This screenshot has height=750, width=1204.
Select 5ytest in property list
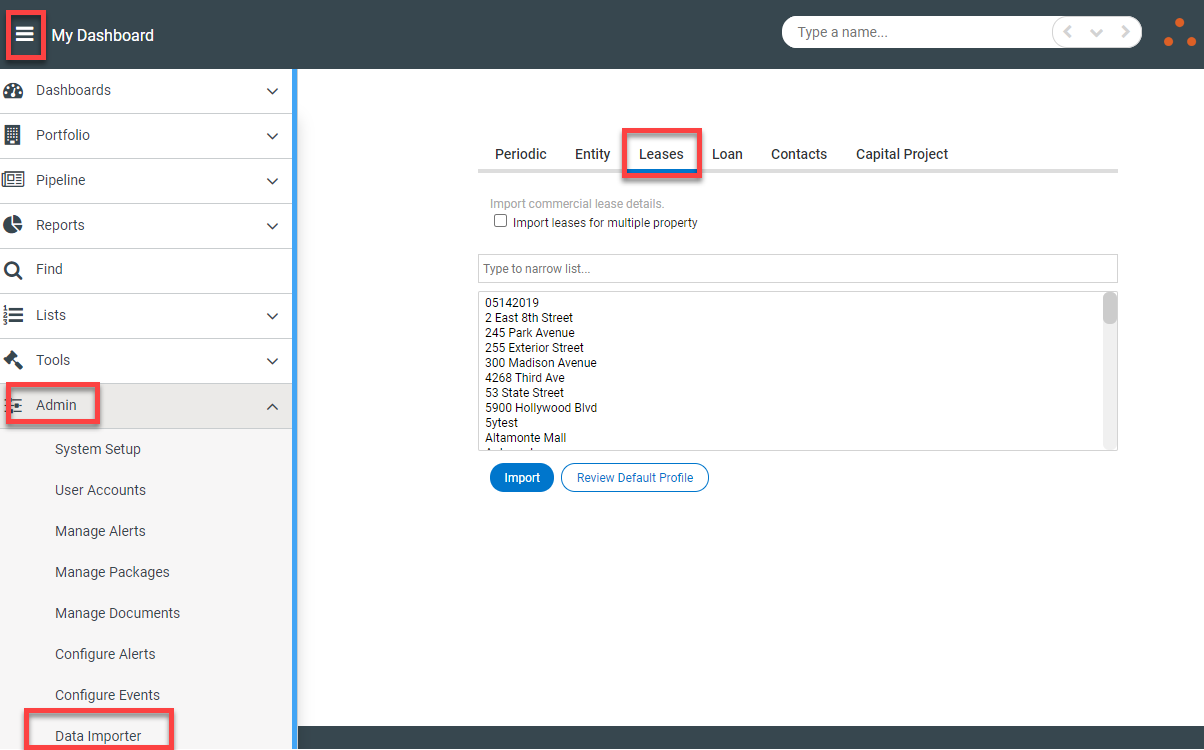[502, 423]
